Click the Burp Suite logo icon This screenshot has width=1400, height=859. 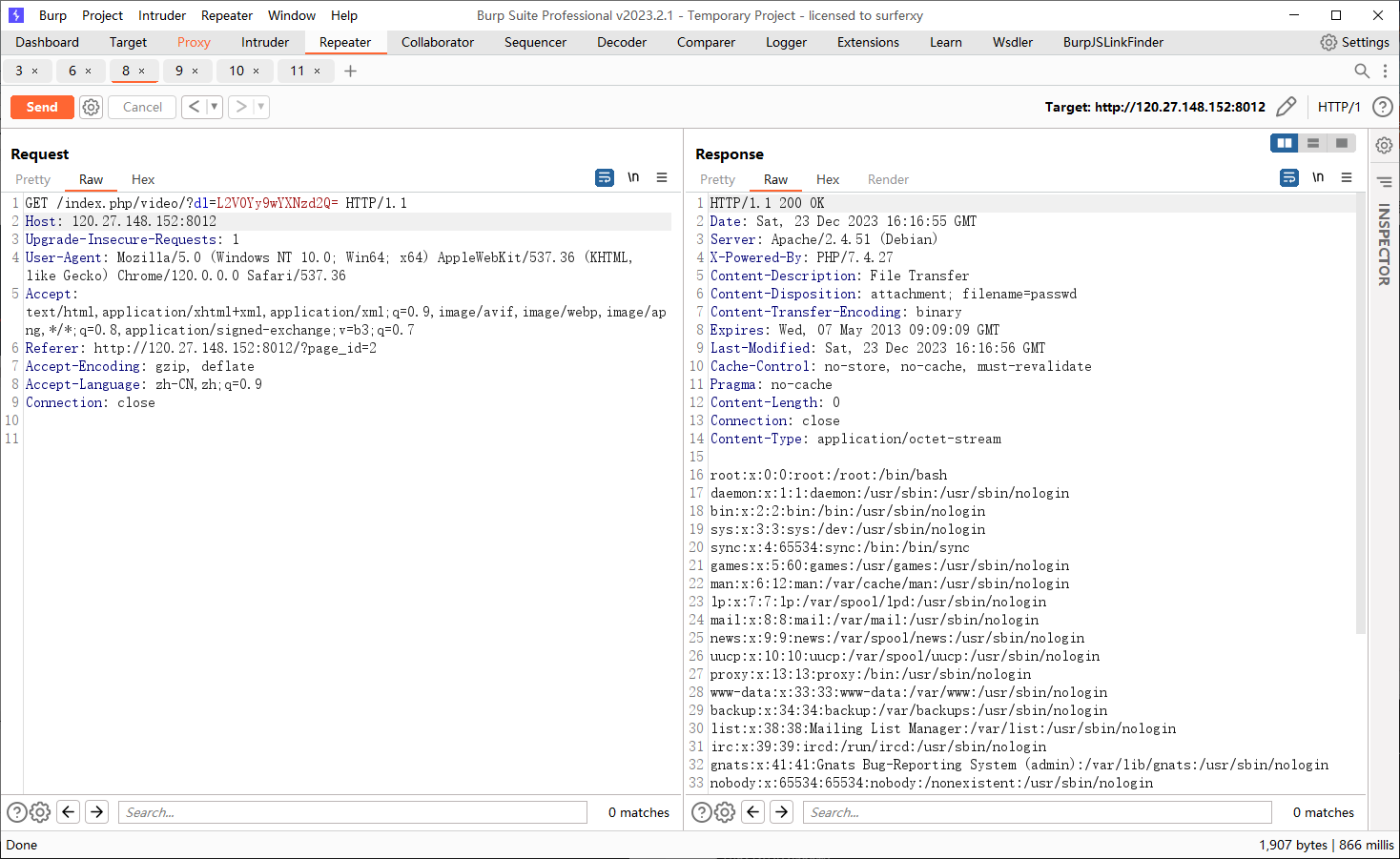click(15, 15)
